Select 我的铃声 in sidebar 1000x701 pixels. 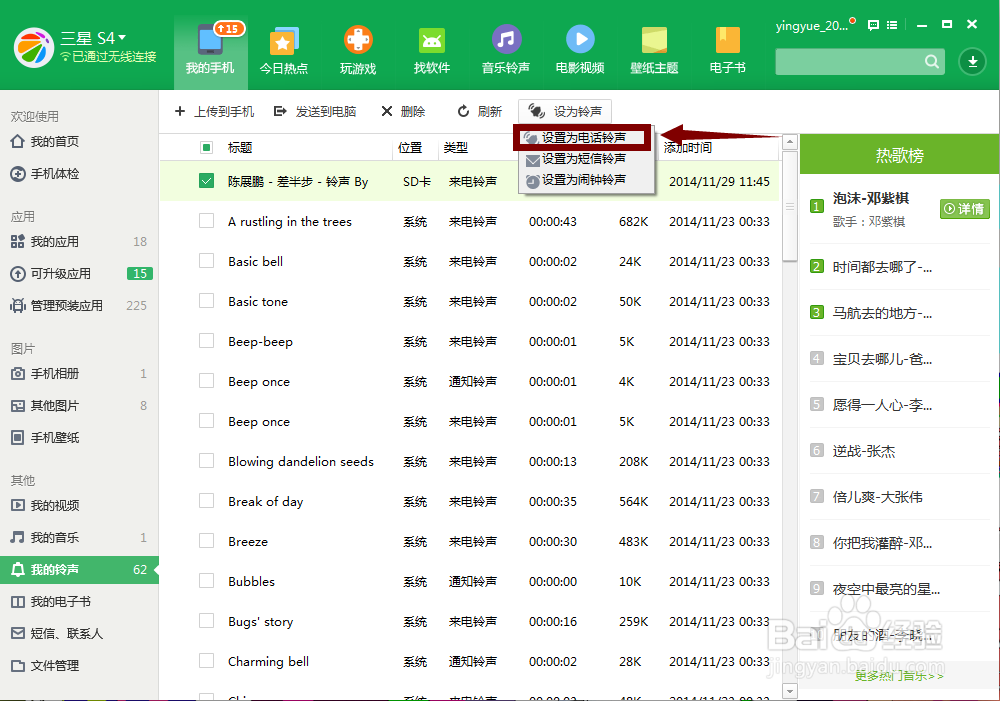[79, 570]
